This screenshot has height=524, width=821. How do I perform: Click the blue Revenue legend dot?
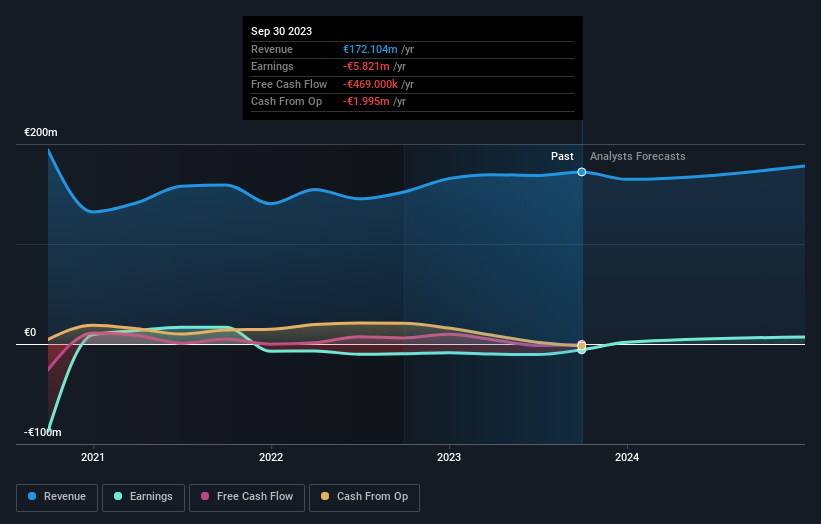(32, 496)
